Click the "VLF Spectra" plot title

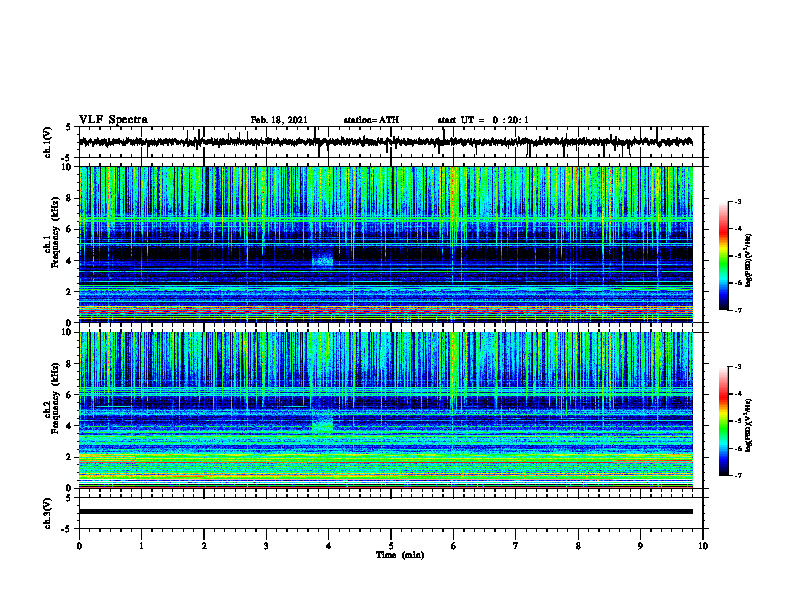click(x=113, y=120)
